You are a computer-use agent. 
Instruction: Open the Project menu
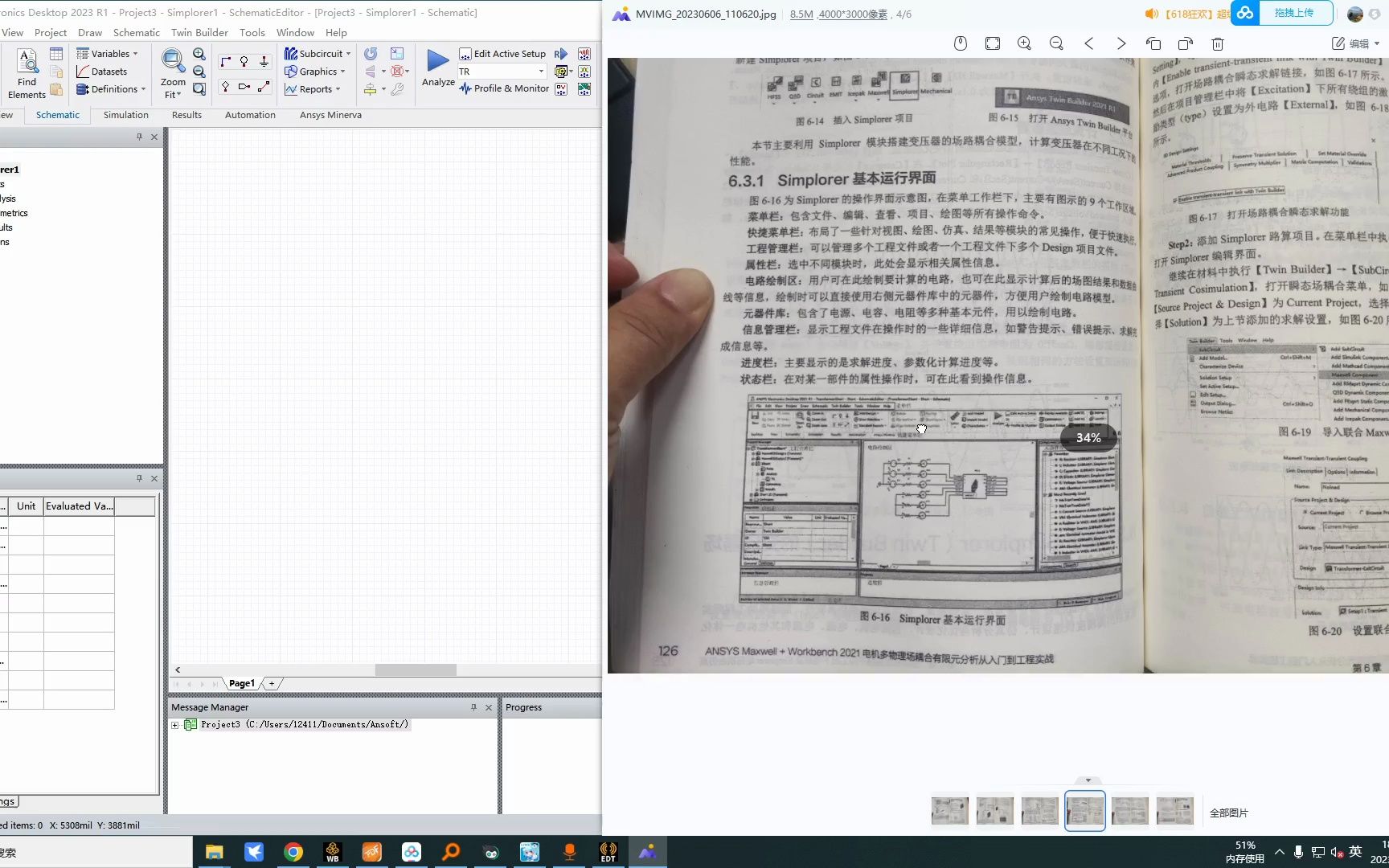[x=50, y=32]
